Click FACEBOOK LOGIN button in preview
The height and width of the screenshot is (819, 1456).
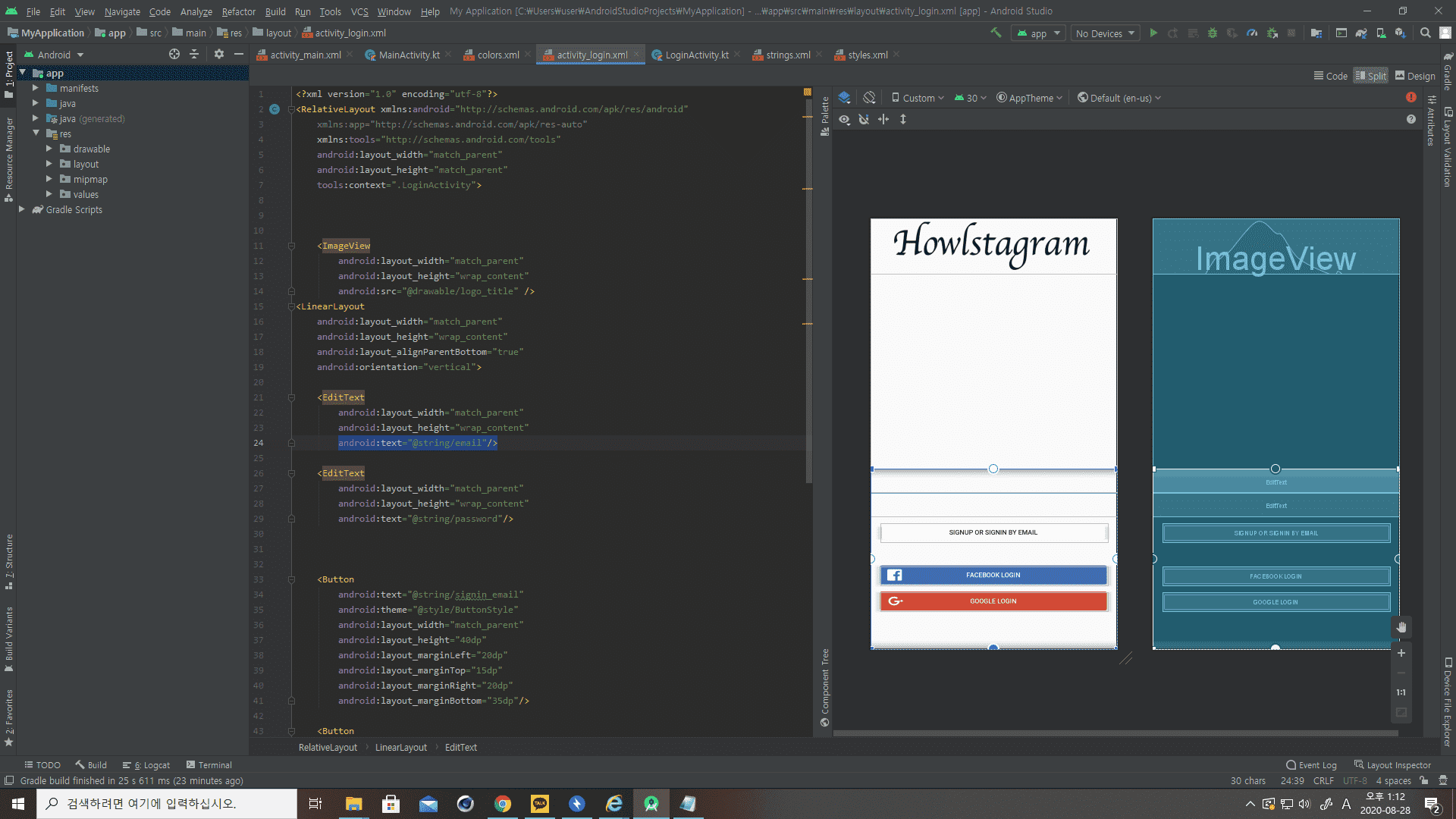993,576
